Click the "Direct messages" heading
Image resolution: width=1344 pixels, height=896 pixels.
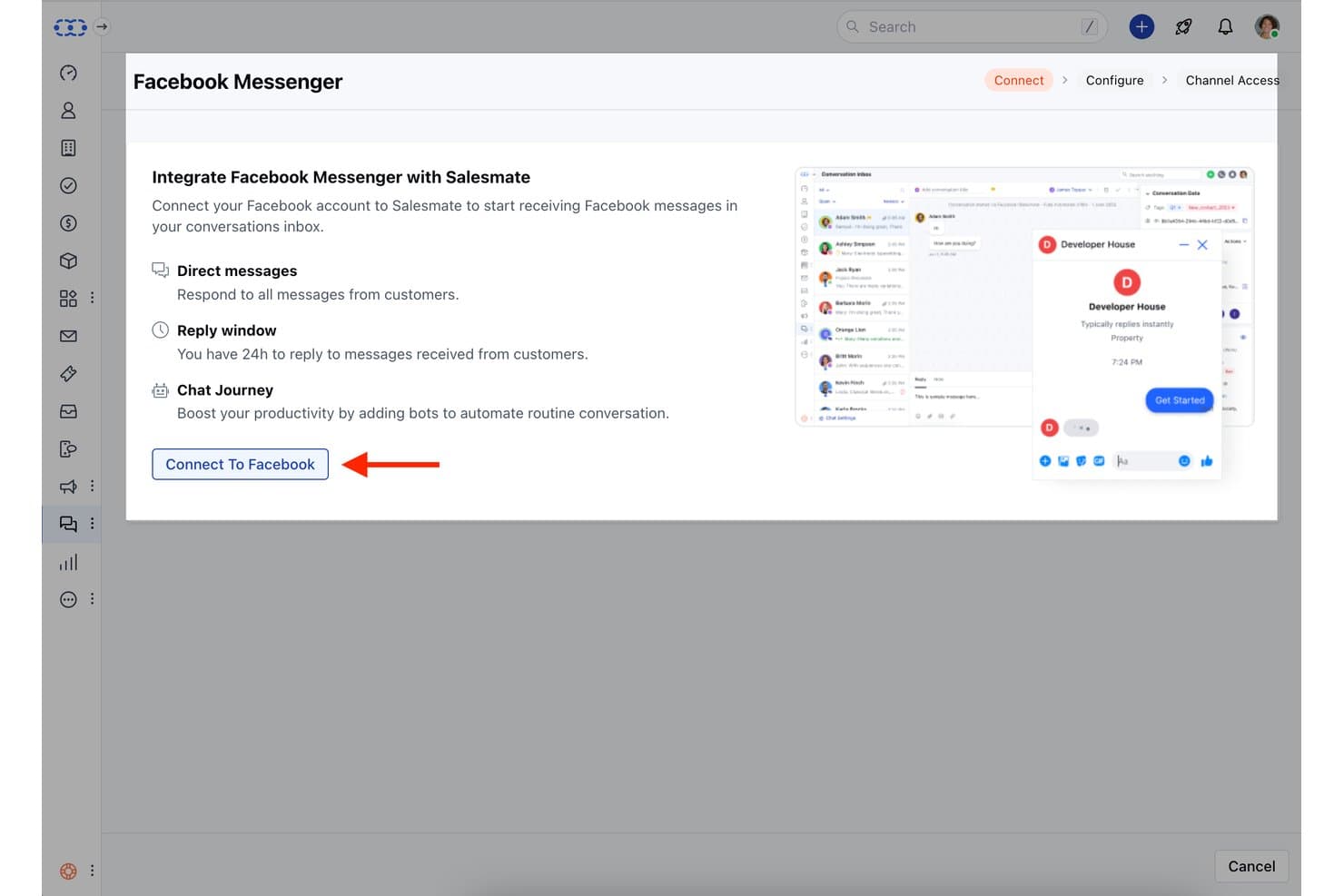point(237,271)
